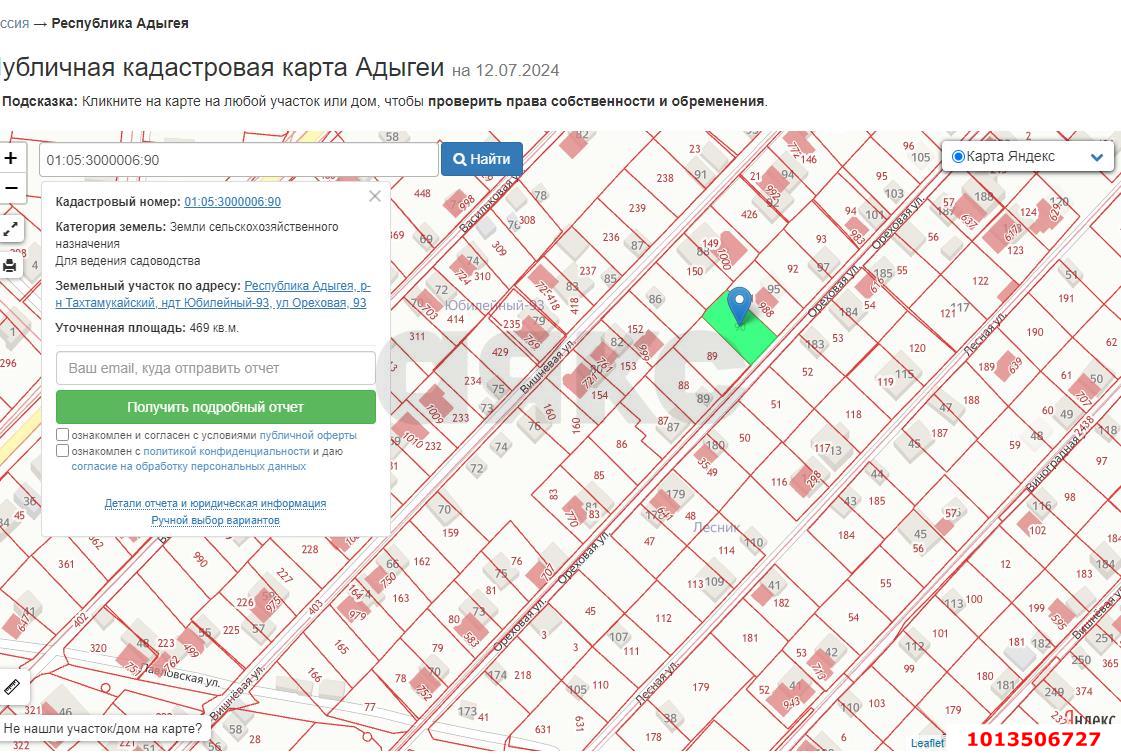This screenshot has height=755, width=1121.
Task: Print the cadastral map
Action: tap(11, 265)
